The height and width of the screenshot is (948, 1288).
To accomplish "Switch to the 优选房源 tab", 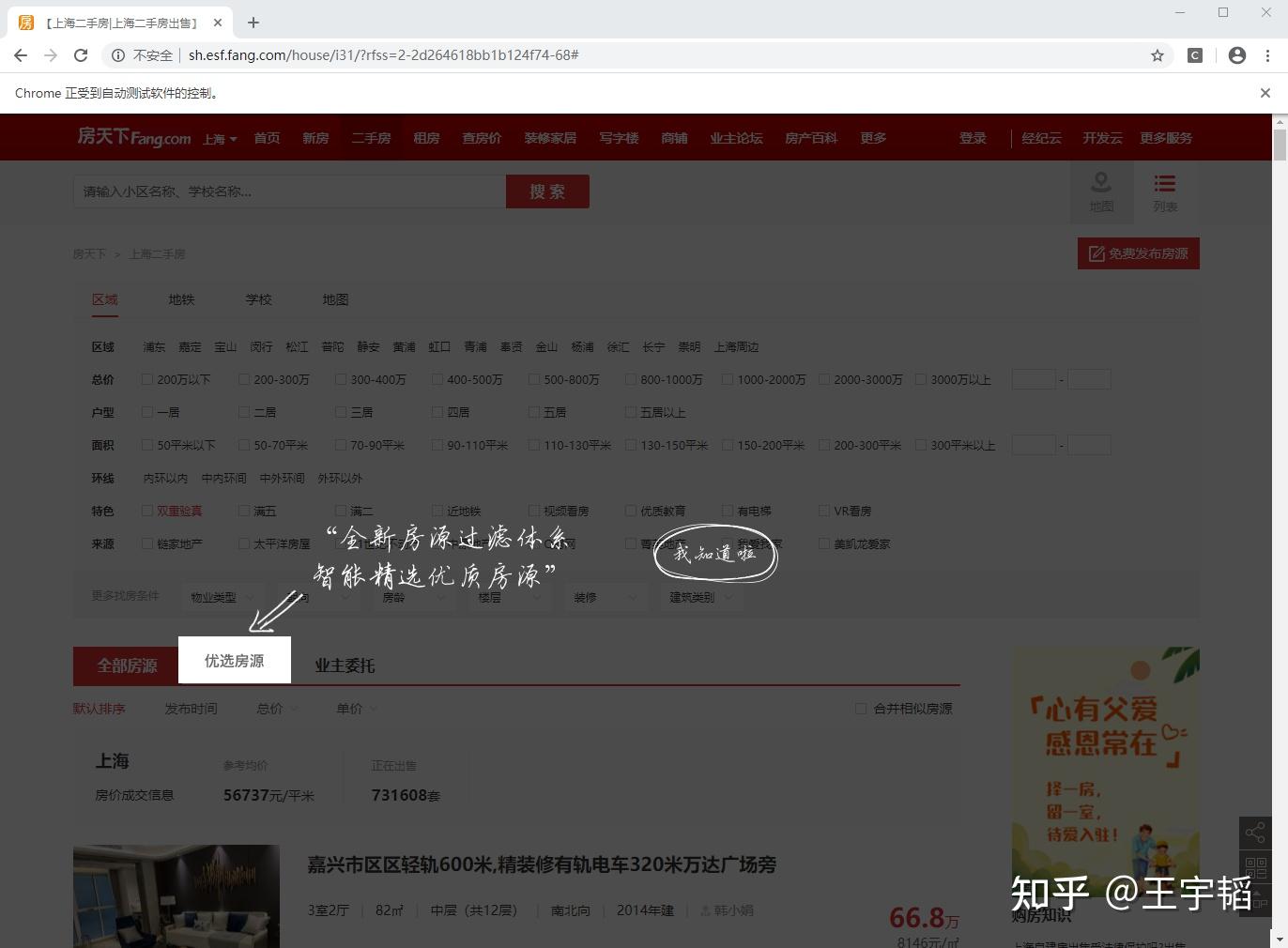I will pos(234,661).
